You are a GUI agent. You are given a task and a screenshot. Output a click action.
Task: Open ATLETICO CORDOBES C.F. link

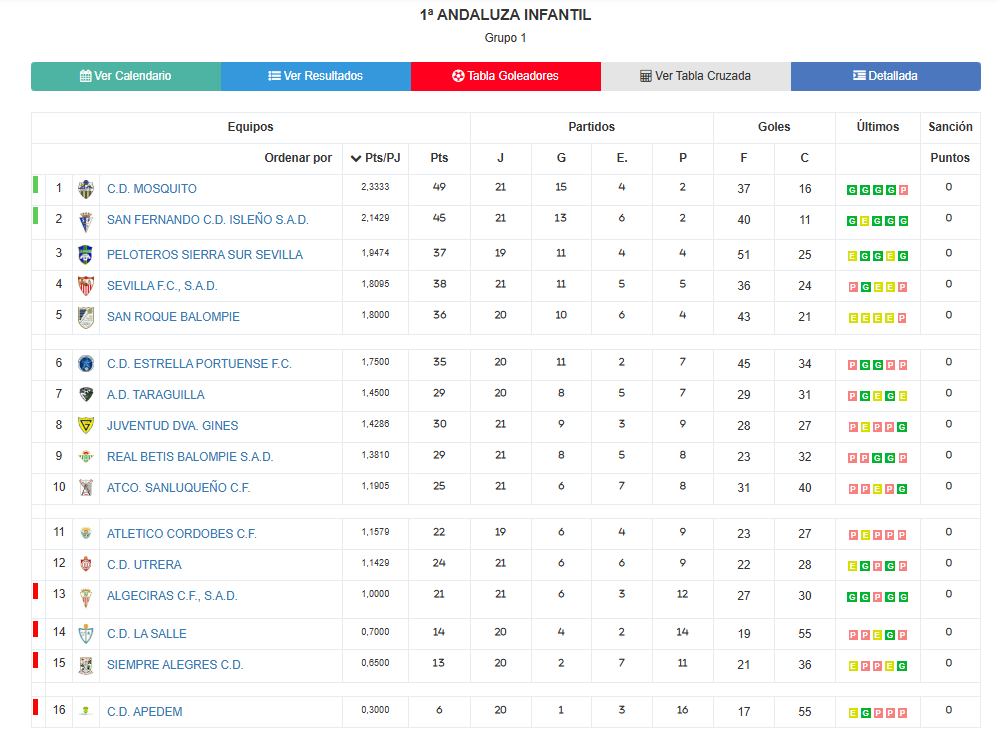click(182, 534)
